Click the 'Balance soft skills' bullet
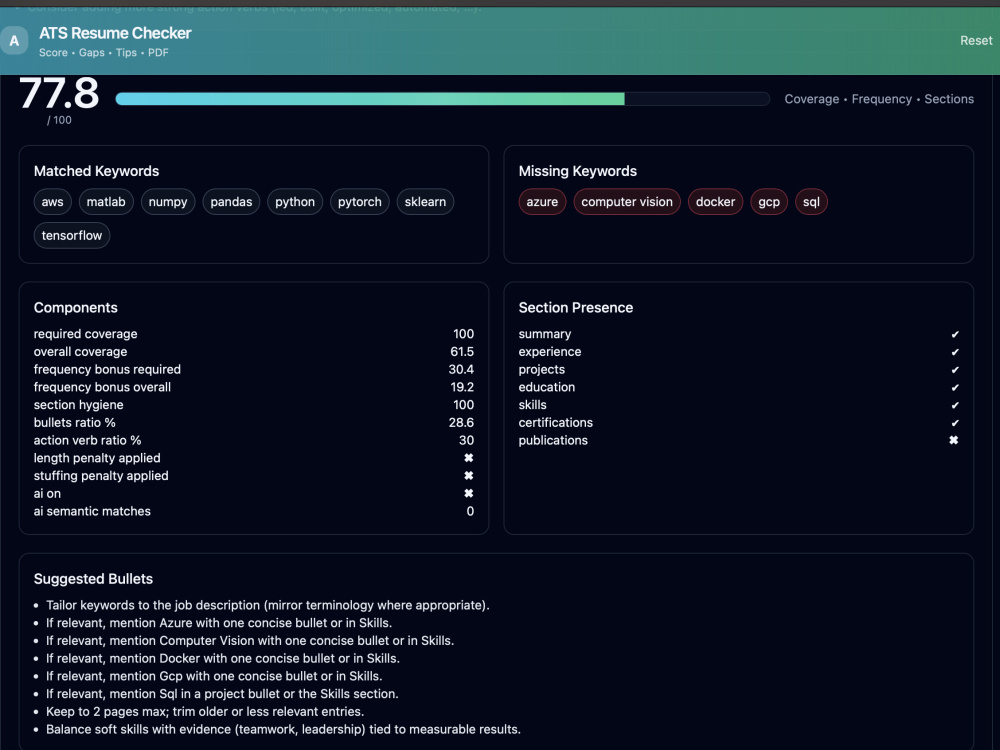 point(283,729)
